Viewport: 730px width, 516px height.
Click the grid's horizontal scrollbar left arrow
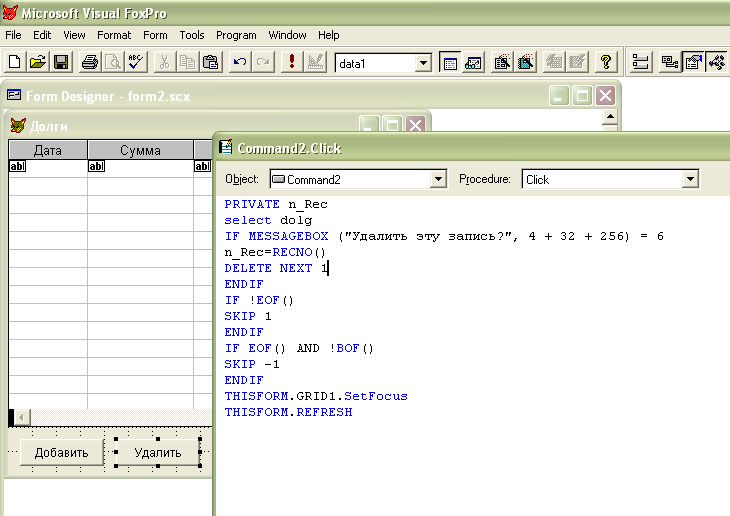20,417
